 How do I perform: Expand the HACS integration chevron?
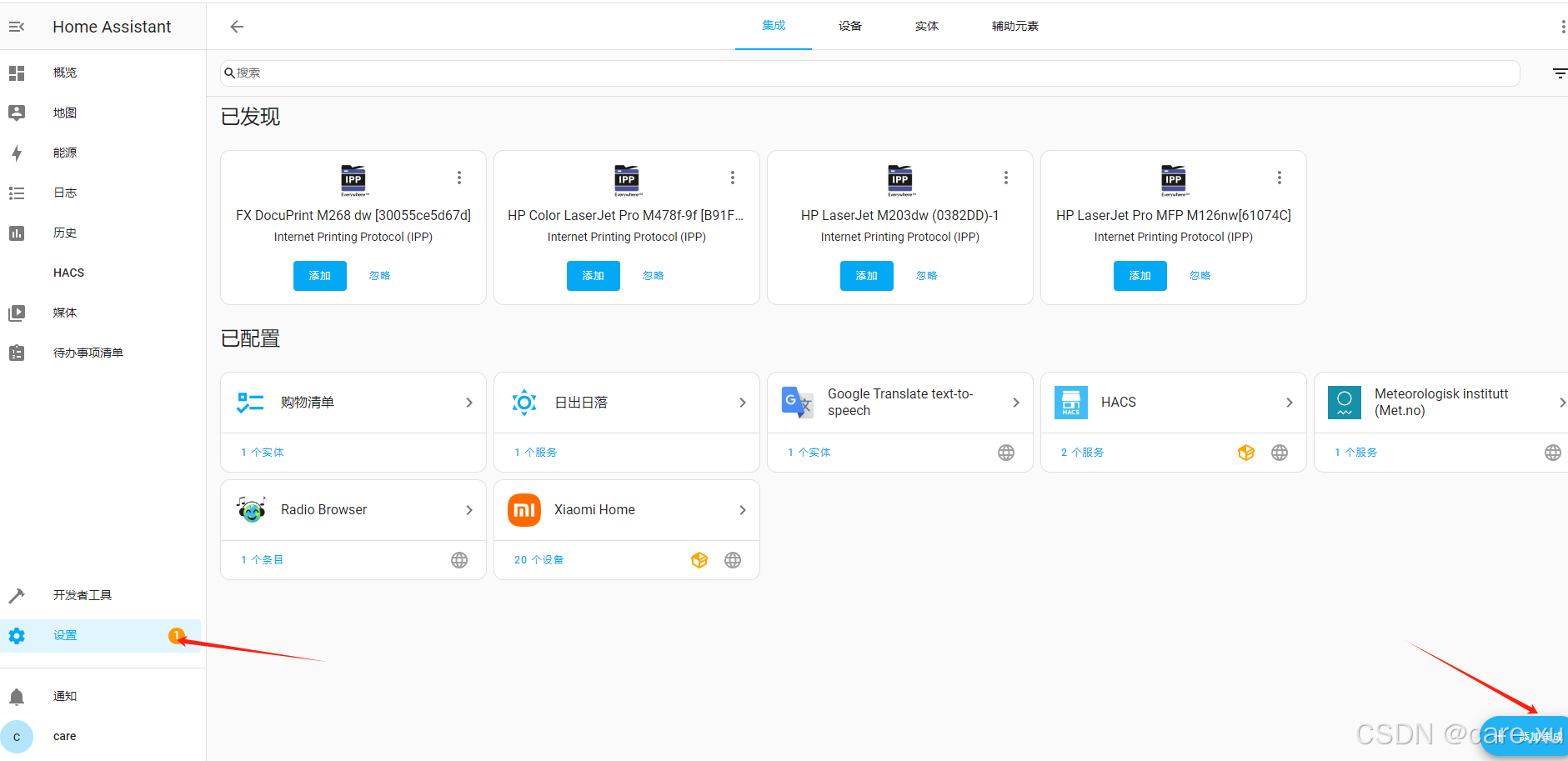click(1290, 403)
